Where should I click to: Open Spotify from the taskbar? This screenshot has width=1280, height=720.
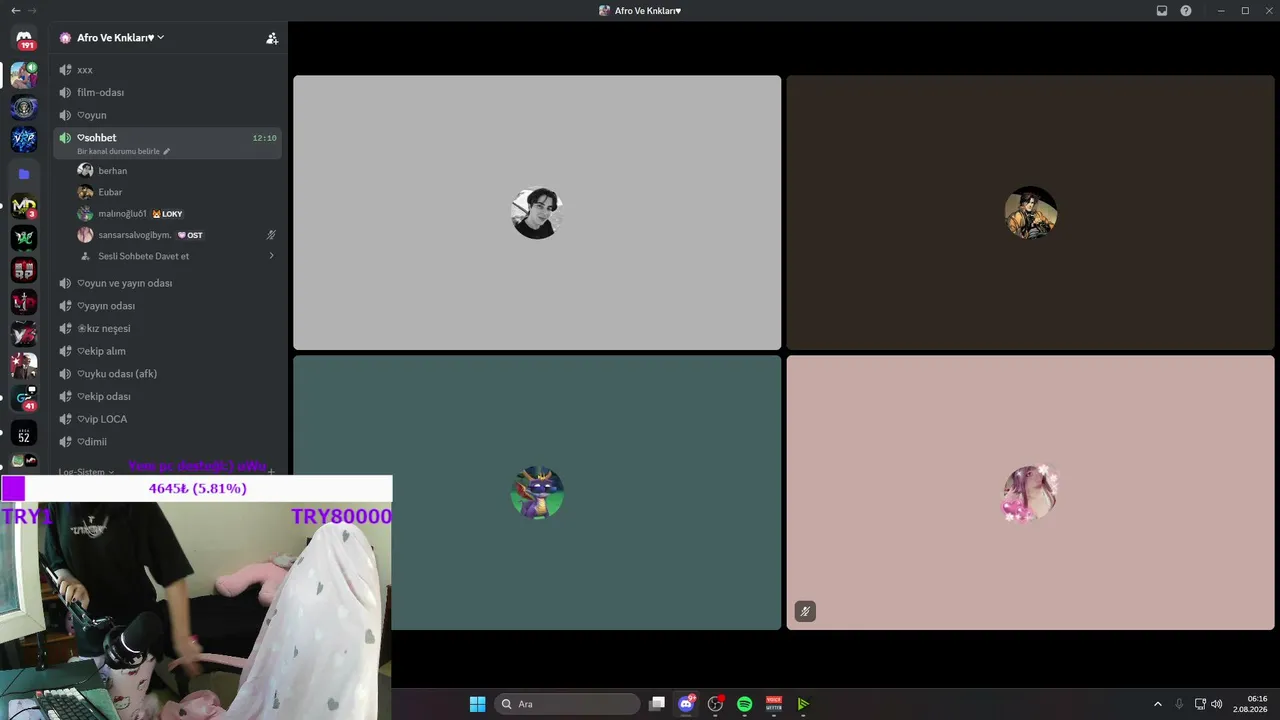pyautogui.click(x=744, y=704)
